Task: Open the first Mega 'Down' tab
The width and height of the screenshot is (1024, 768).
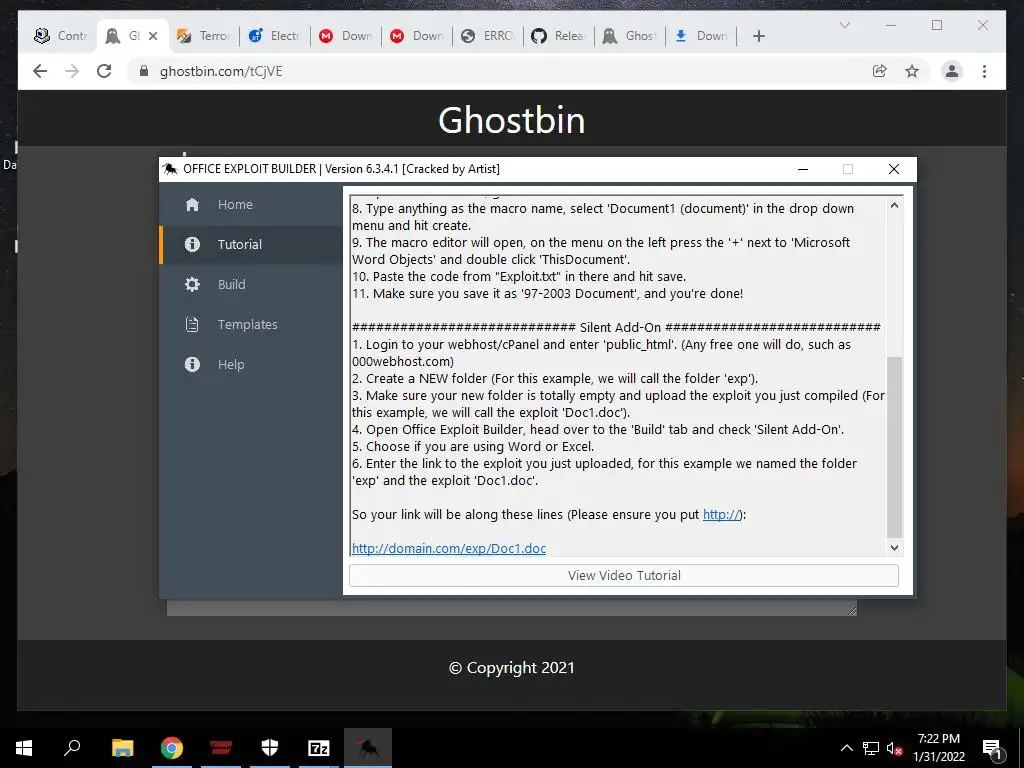Action: (345, 36)
